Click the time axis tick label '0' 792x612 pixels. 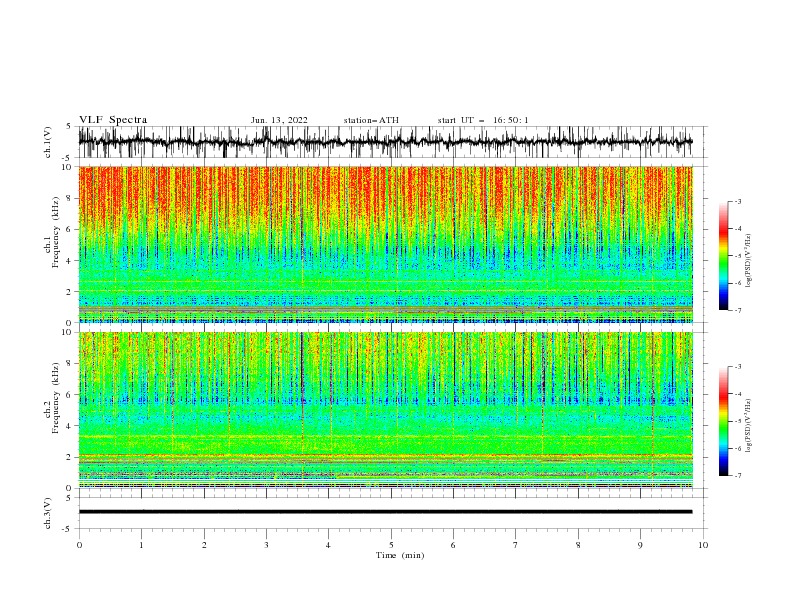tap(79, 545)
